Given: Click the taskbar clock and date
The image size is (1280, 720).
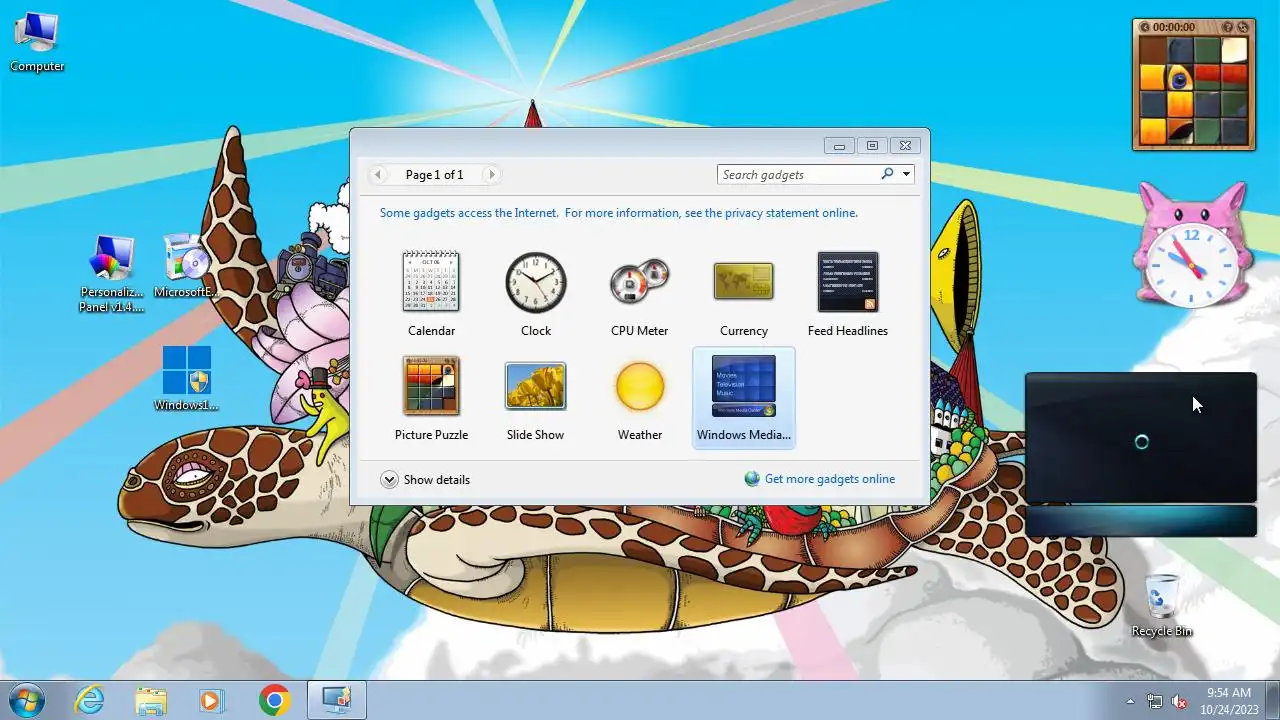Looking at the screenshot, I should 1229,700.
